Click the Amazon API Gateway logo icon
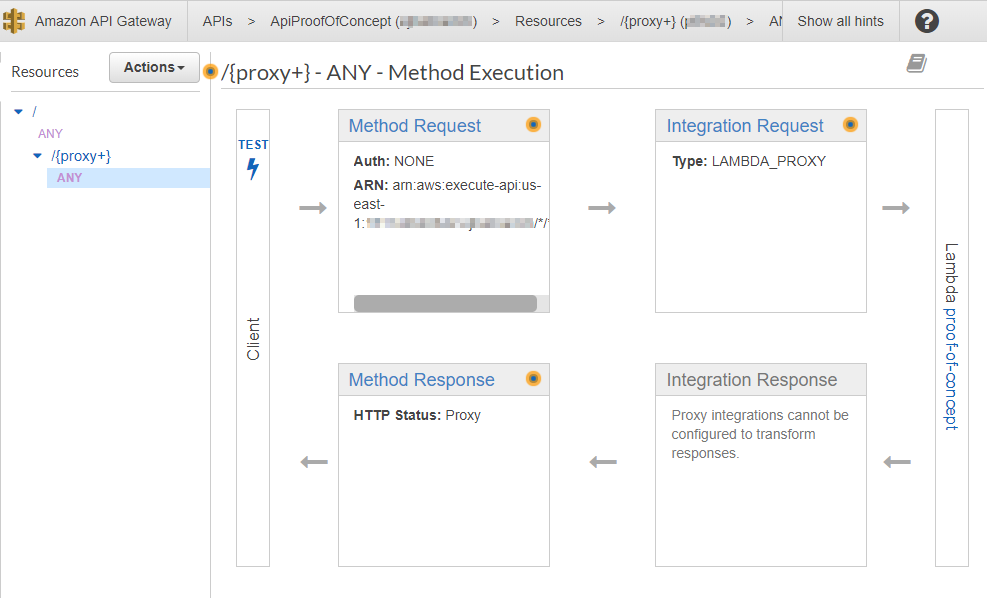The height and width of the screenshot is (598, 987). point(16,20)
